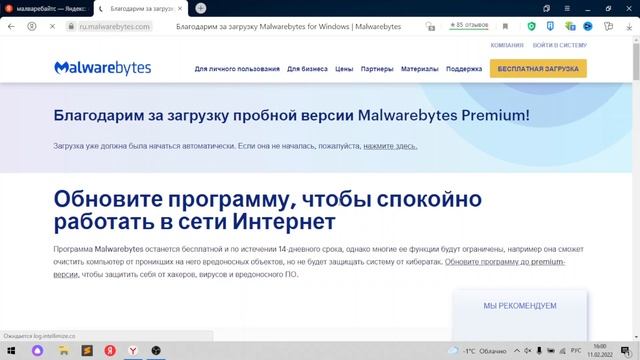Open Sublime Text from the taskbar
Screen dimensions: 640x360
[x=87, y=351]
